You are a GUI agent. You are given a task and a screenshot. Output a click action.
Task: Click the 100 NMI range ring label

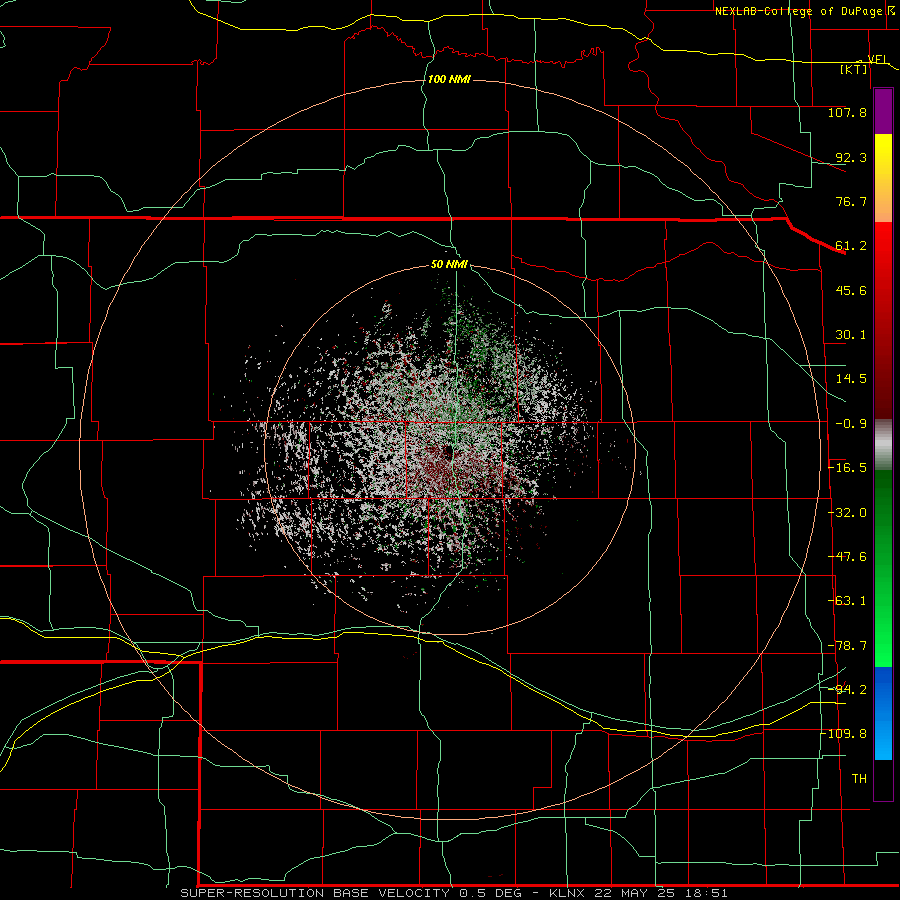click(449, 79)
